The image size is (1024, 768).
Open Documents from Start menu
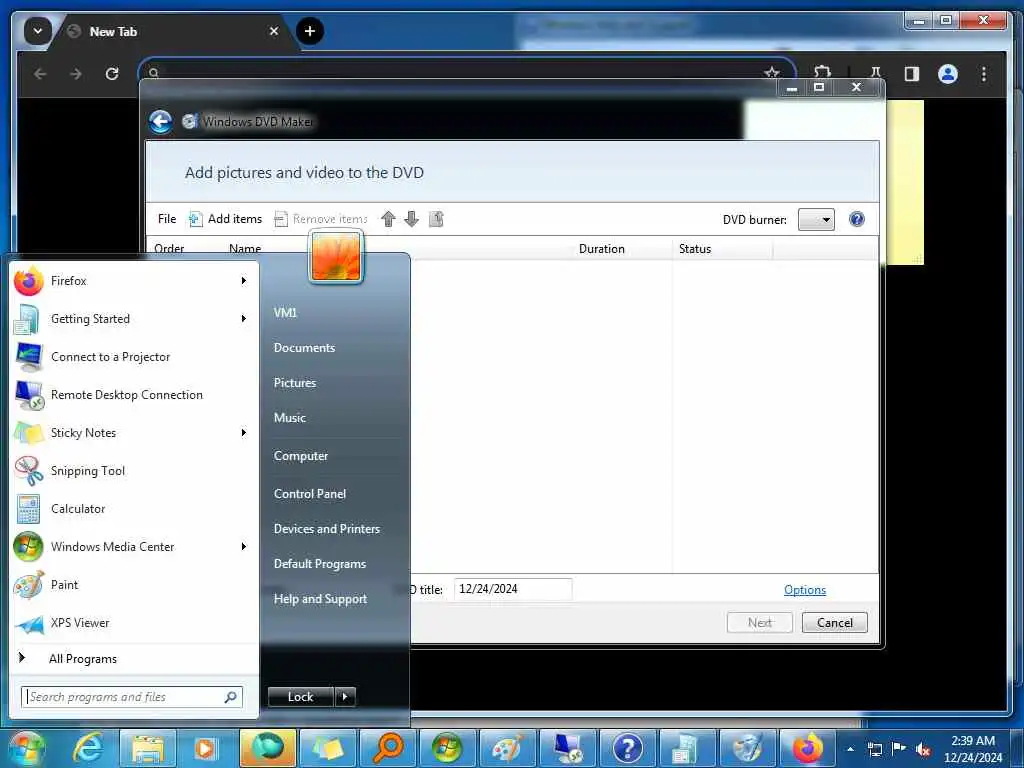[304, 348]
